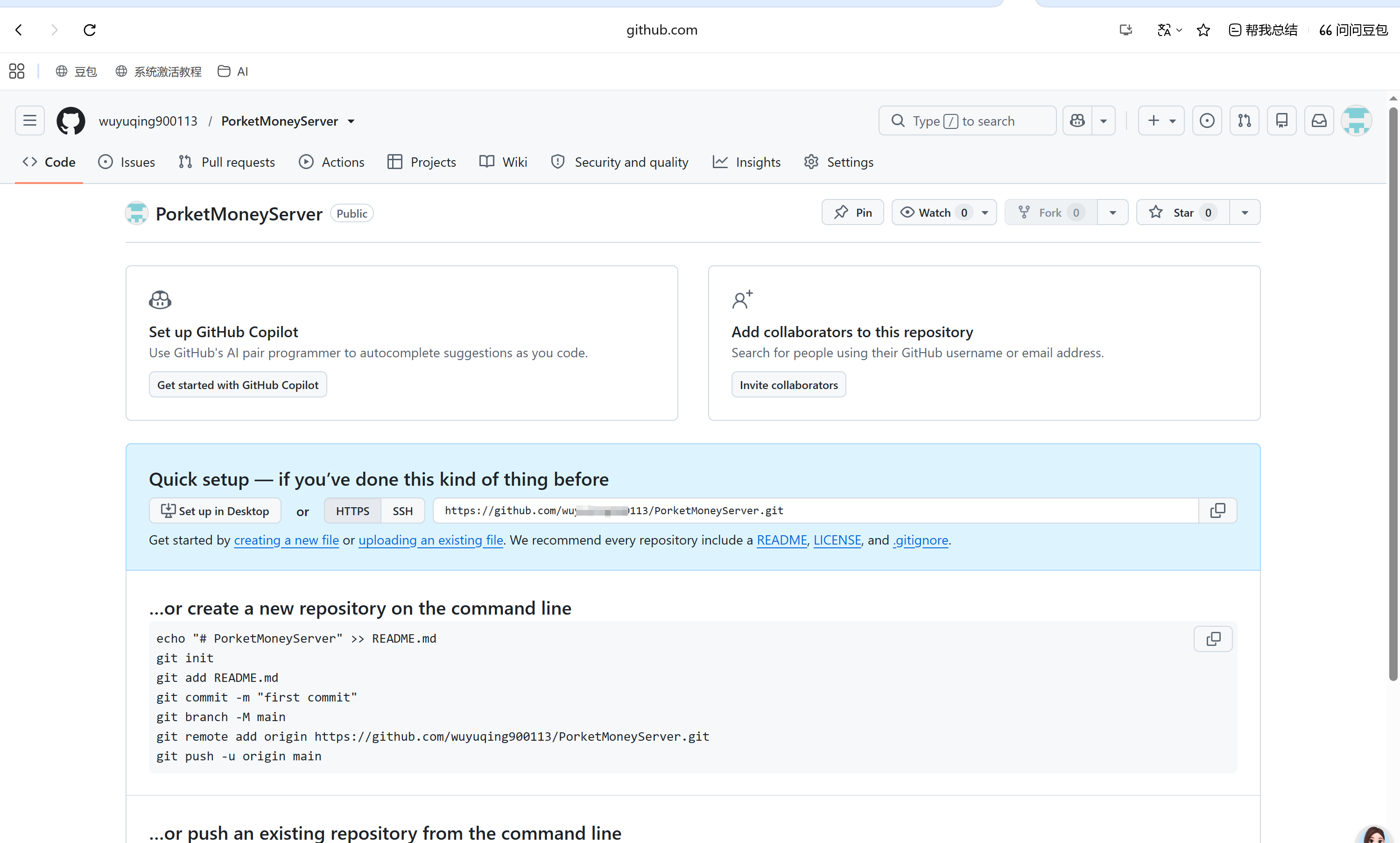The height and width of the screenshot is (843, 1400).
Task: Open the Pull requests tab
Action: pyautogui.click(x=226, y=162)
